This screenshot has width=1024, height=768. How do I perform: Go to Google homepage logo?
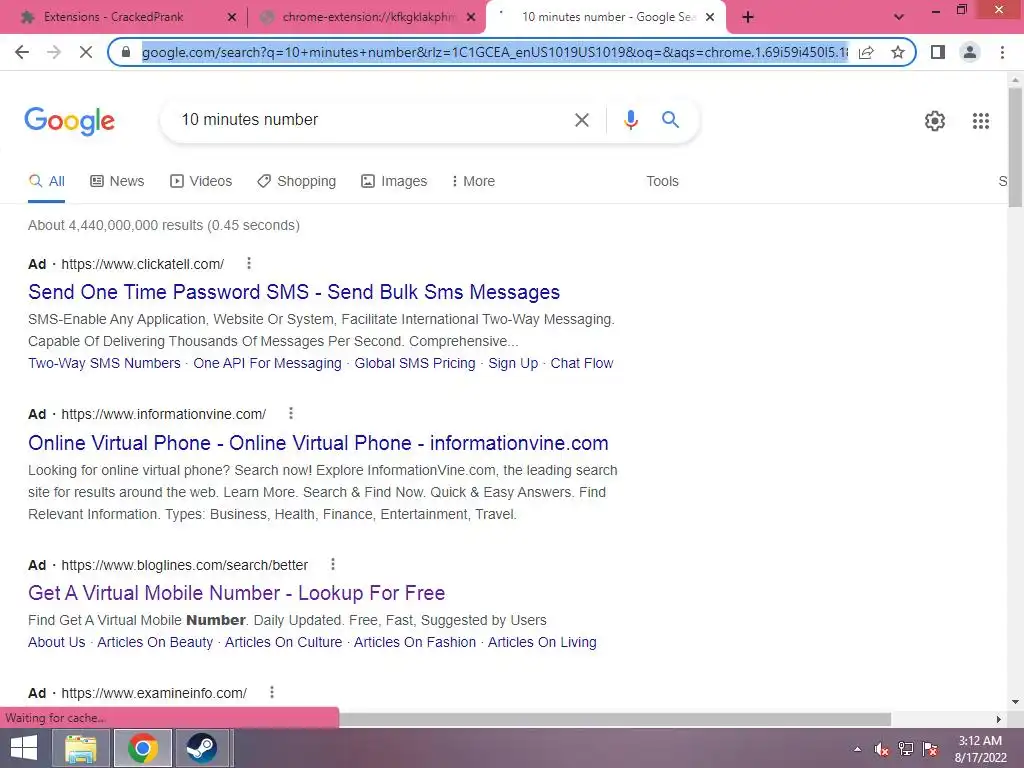70,121
